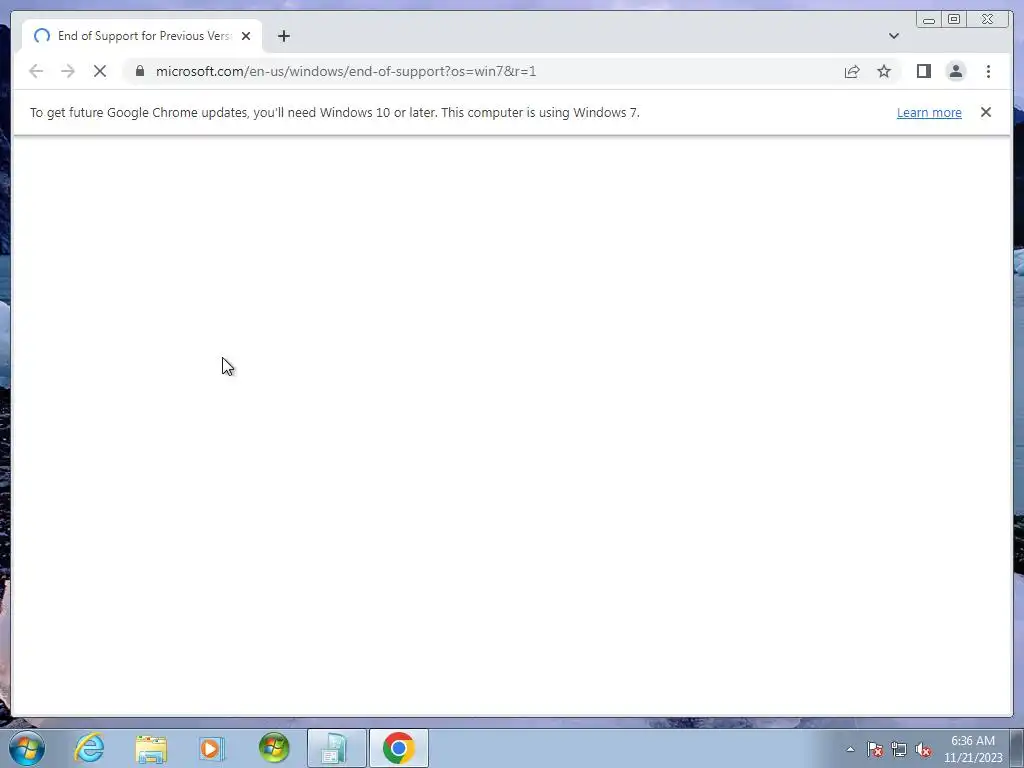Bookmark this tab with star icon

point(884,71)
